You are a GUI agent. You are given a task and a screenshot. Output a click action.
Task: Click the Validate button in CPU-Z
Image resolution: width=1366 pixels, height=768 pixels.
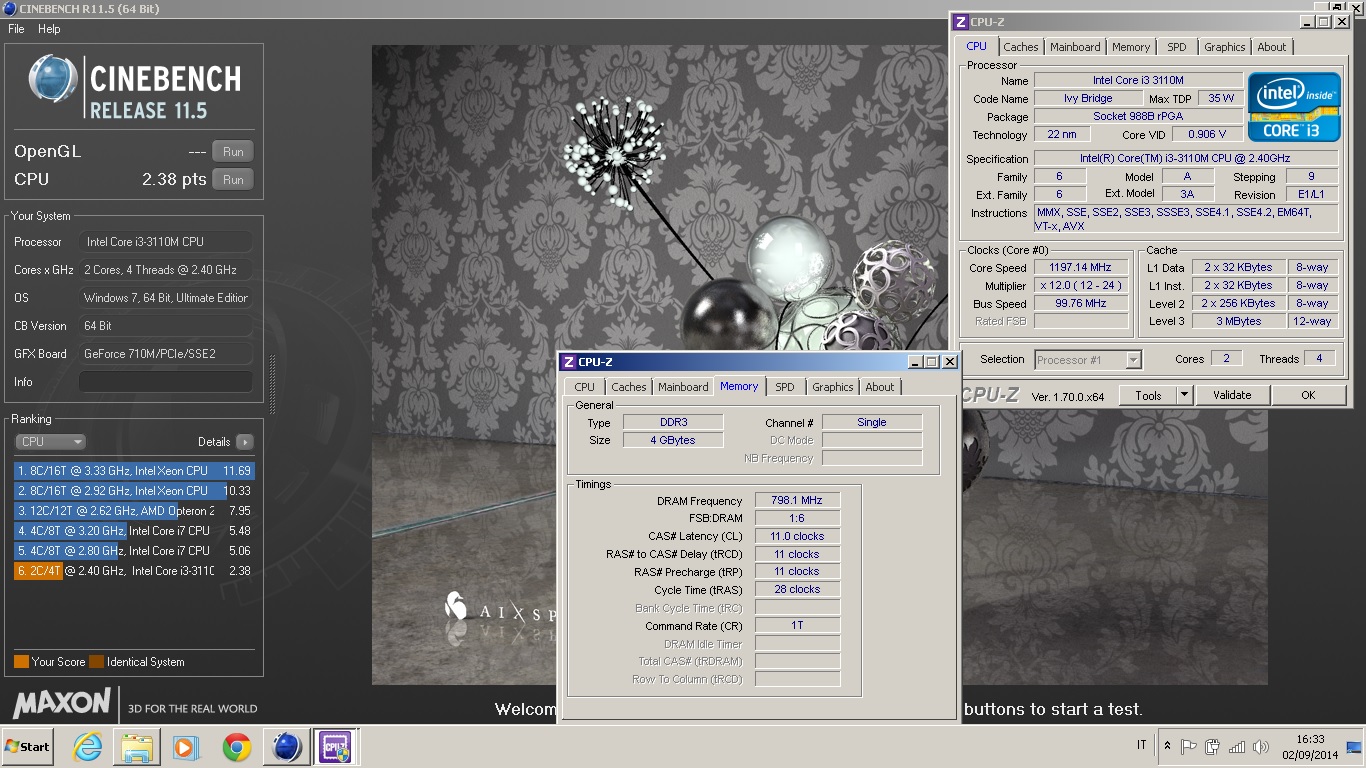click(x=1232, y=395)
